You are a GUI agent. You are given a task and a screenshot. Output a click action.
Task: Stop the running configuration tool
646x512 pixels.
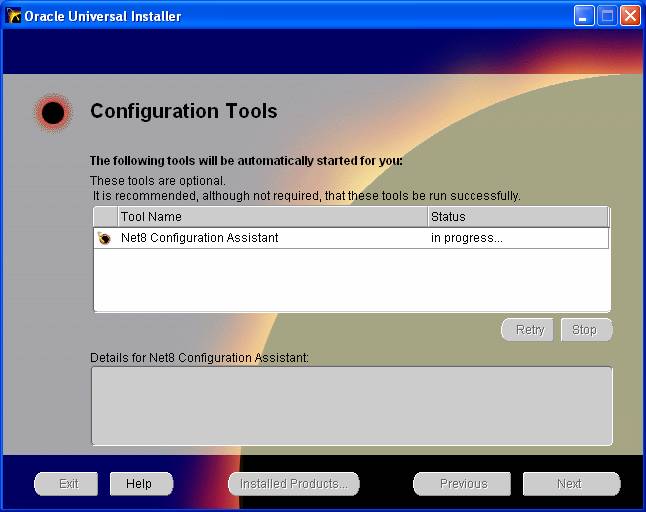click(x=587, y=330)
